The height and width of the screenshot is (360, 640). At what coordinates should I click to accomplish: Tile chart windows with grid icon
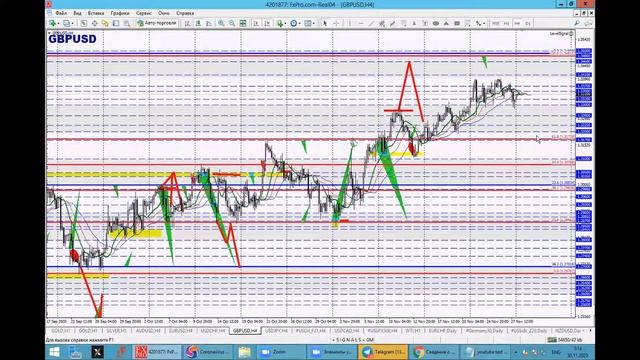point(243,23)
